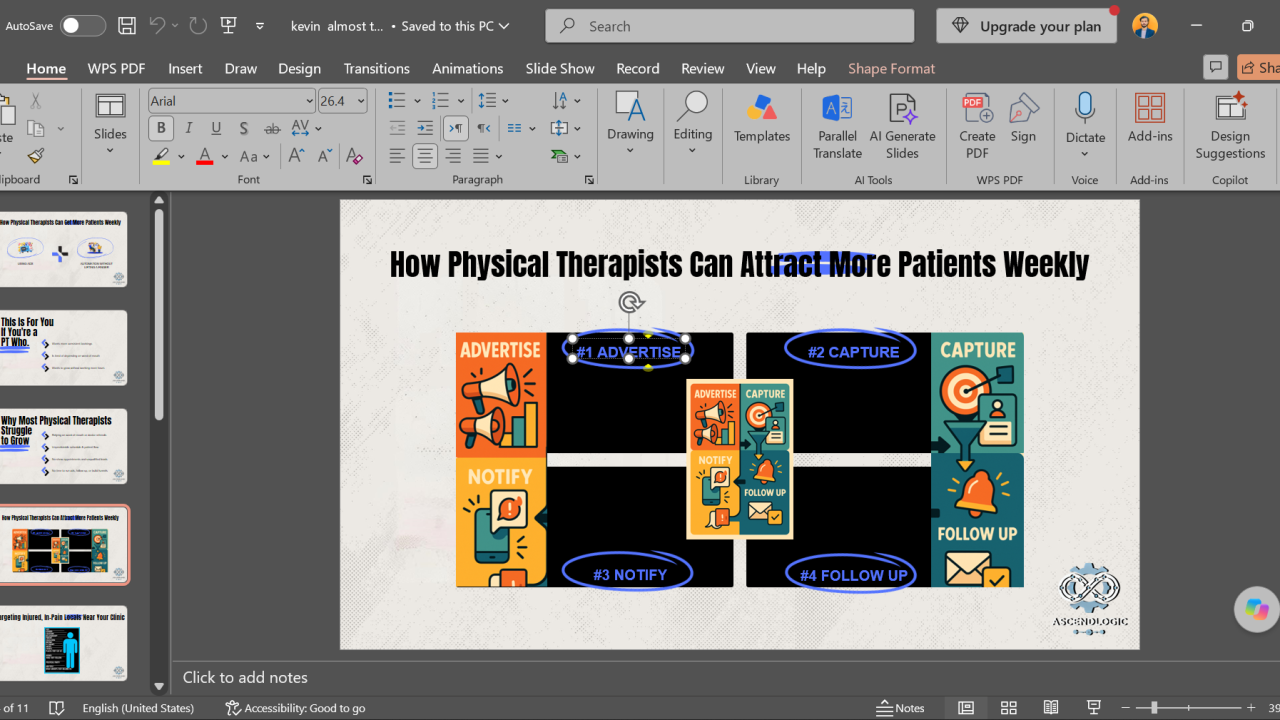Click the Format Painter brush icon

36,156
